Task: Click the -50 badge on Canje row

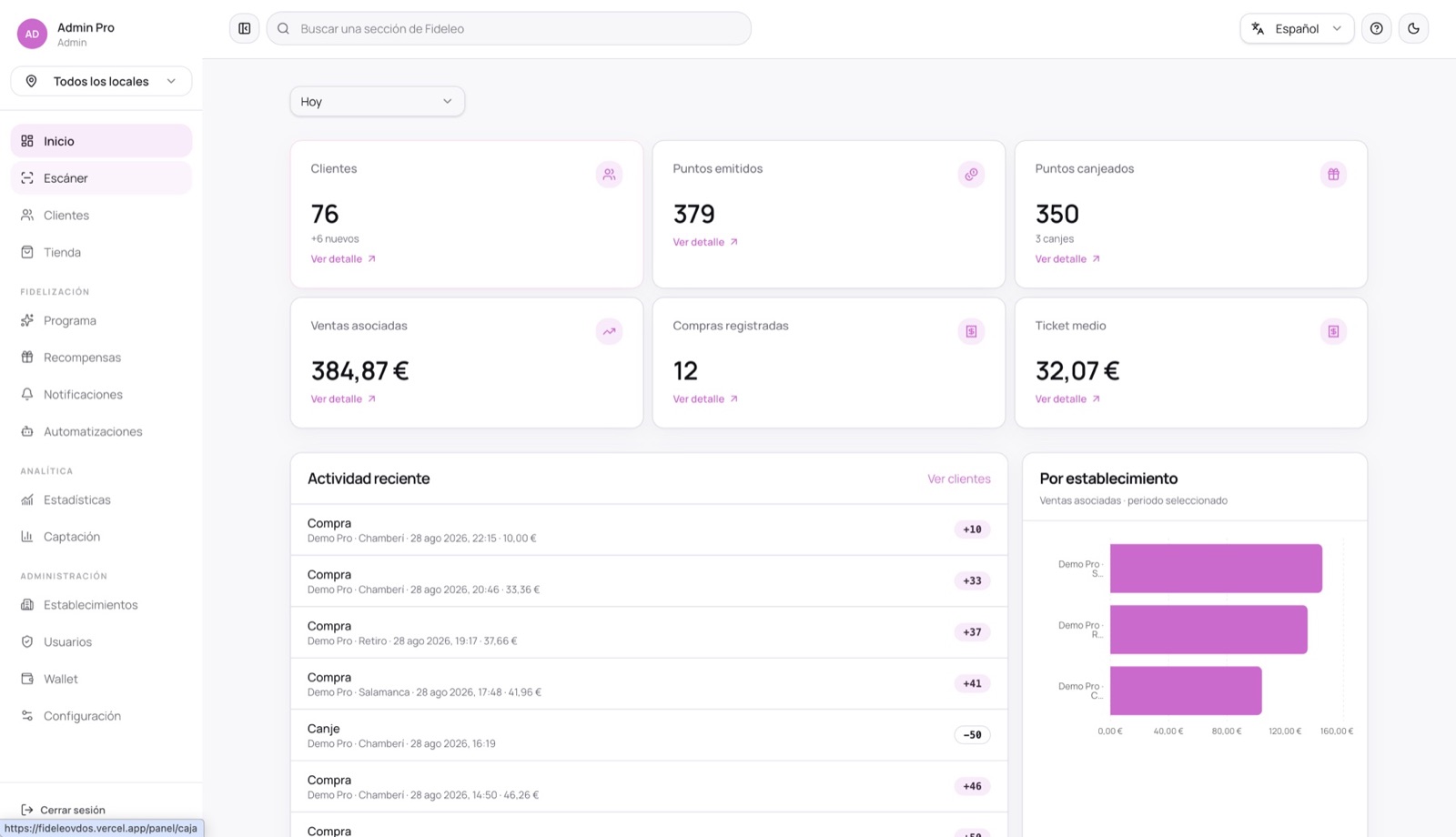Action: point(972,735)
